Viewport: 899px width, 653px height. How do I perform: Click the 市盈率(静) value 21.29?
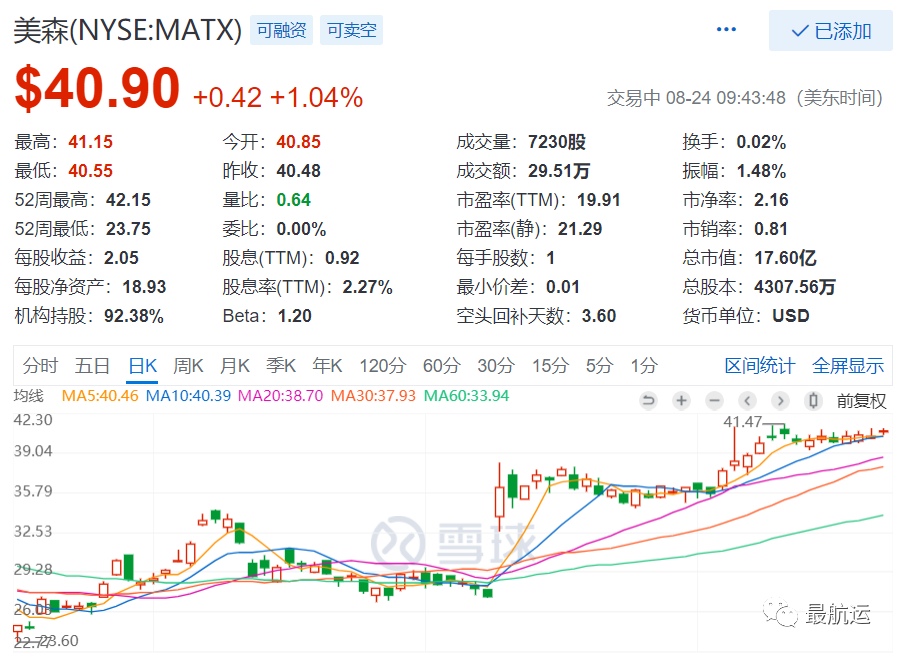(580, 229)
